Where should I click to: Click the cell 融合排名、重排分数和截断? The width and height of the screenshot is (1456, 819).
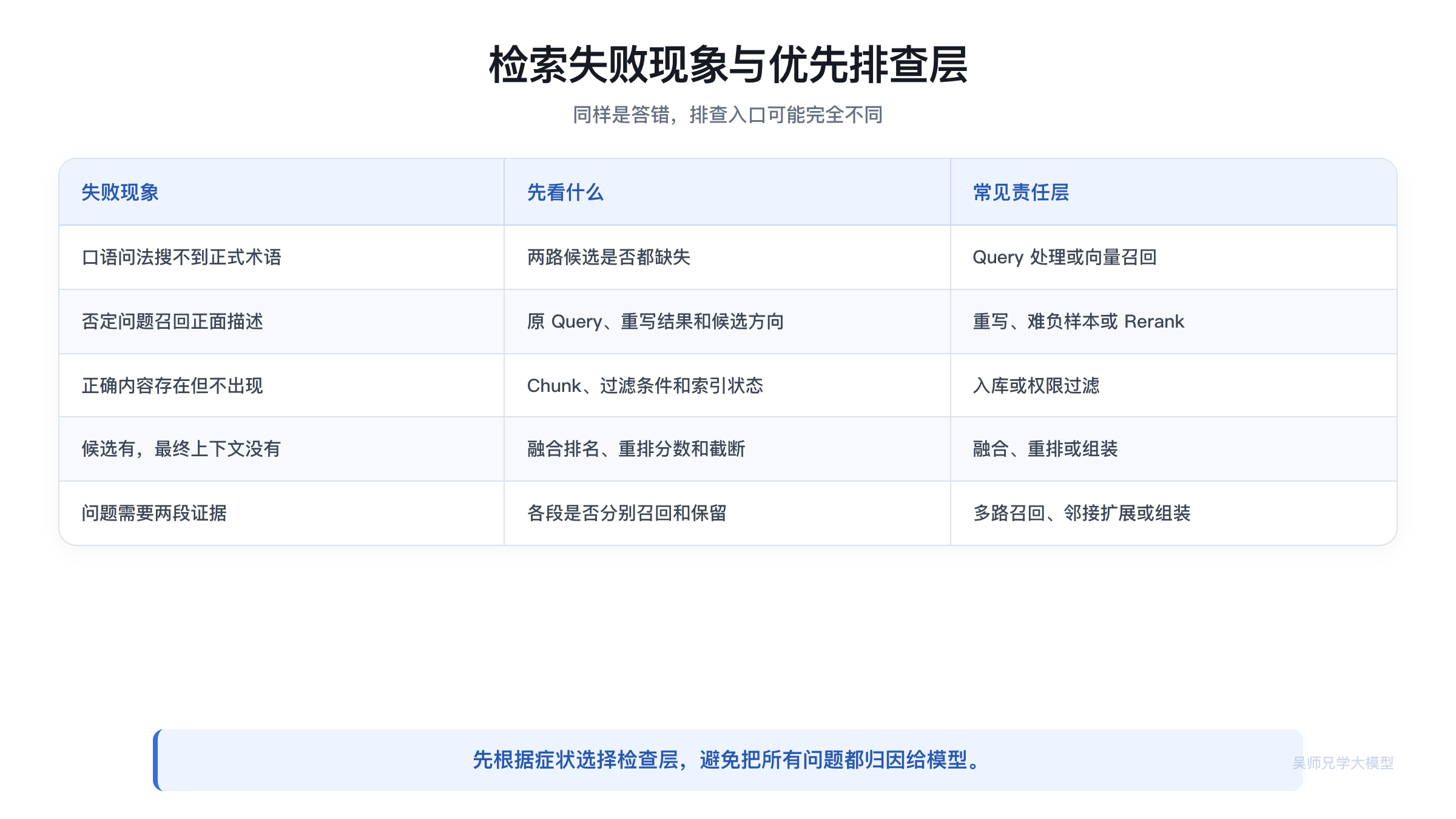pos(727,449)
